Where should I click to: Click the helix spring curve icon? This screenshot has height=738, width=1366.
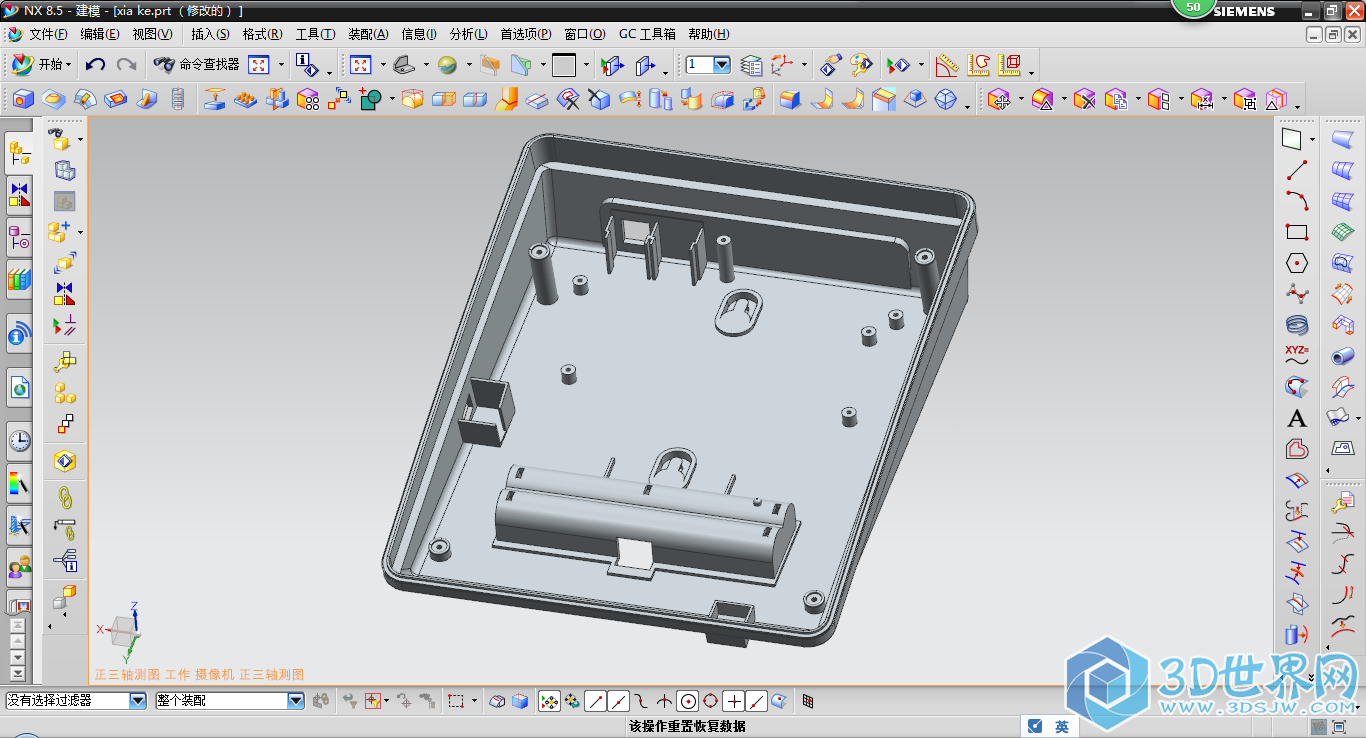pos(1297,325)
